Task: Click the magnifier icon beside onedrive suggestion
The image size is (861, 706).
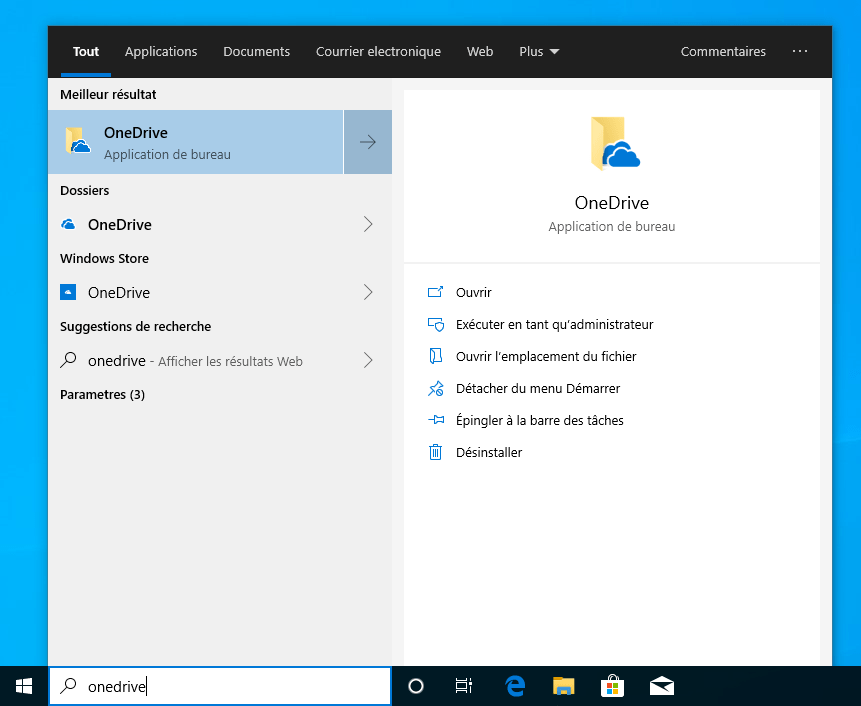Action: coord(68,360)
